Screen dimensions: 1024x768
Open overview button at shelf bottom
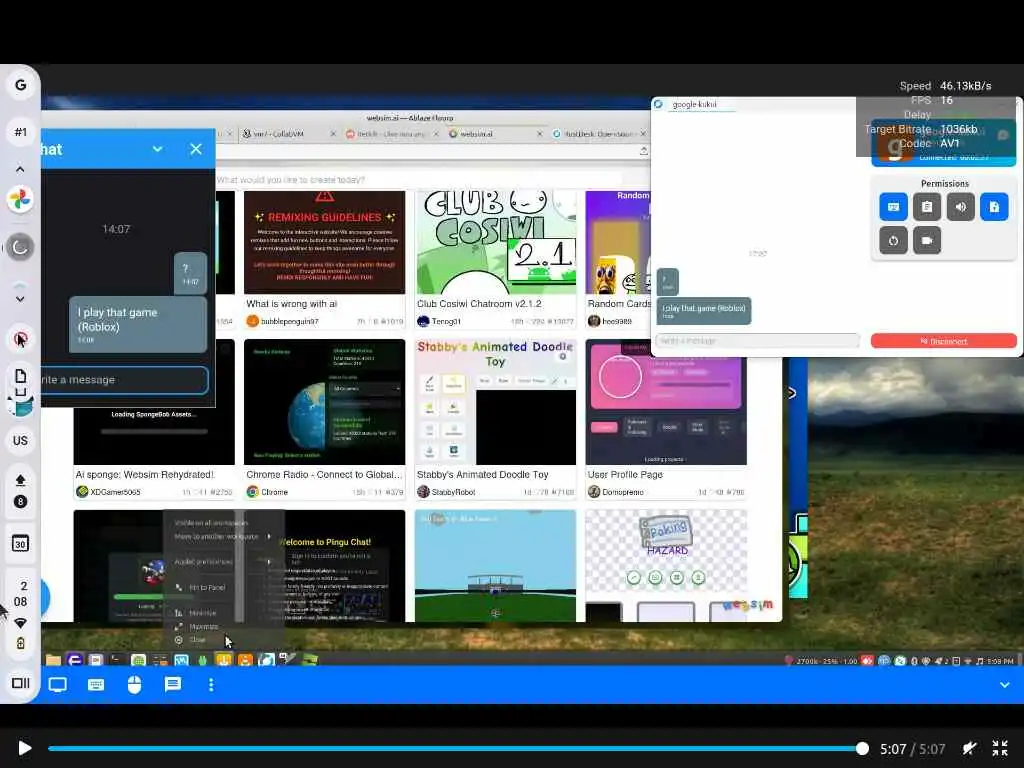(20, 683)
